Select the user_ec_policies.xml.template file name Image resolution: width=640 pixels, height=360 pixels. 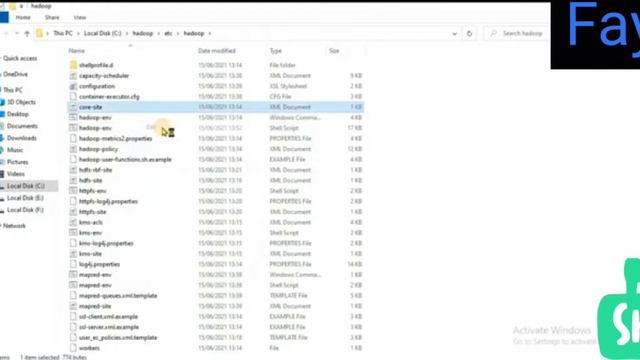coord(118,338)
